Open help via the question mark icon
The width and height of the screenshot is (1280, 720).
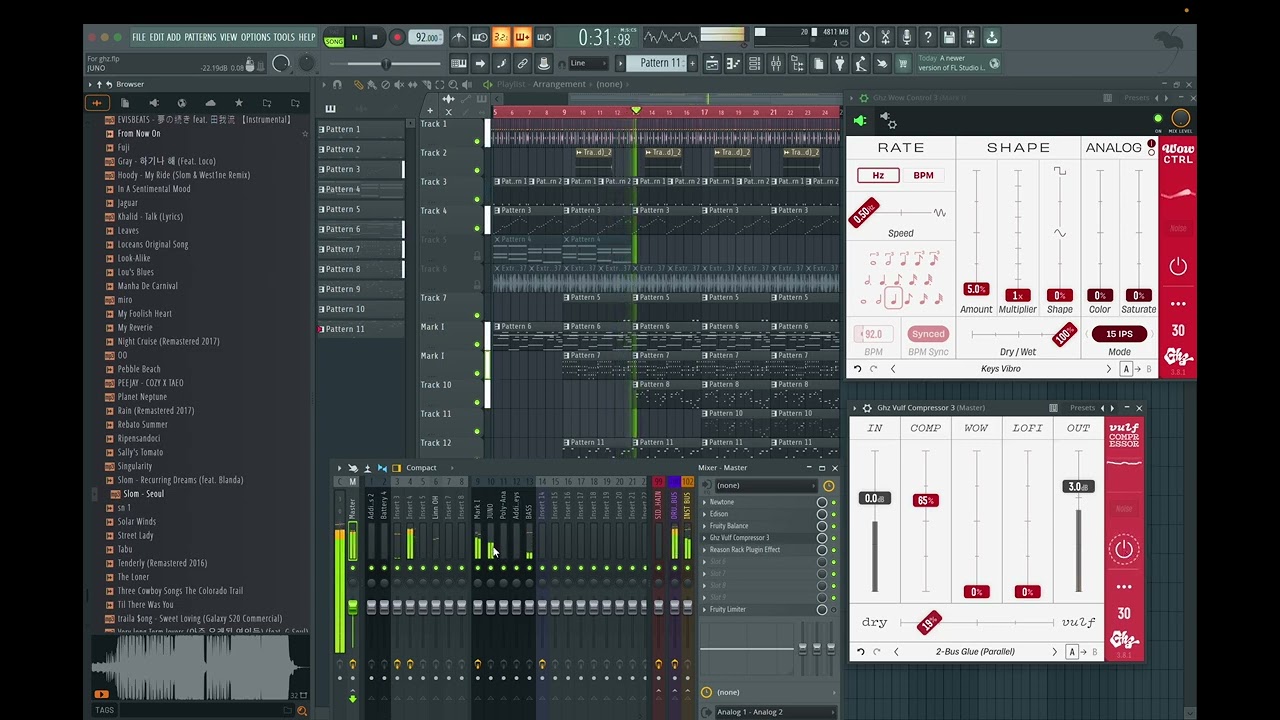pyautogui.click(x=927, y=38)
